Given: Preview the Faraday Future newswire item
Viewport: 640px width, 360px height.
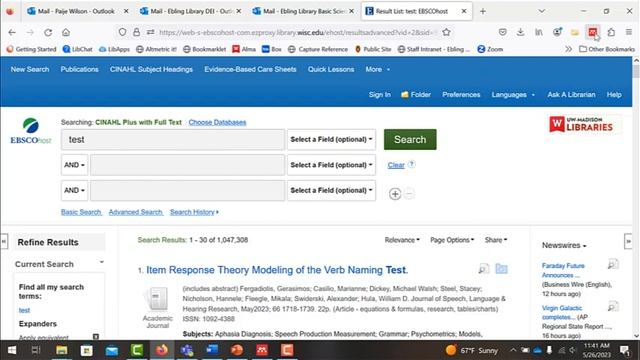Looking at the screenshot, I should click(613, 264).
